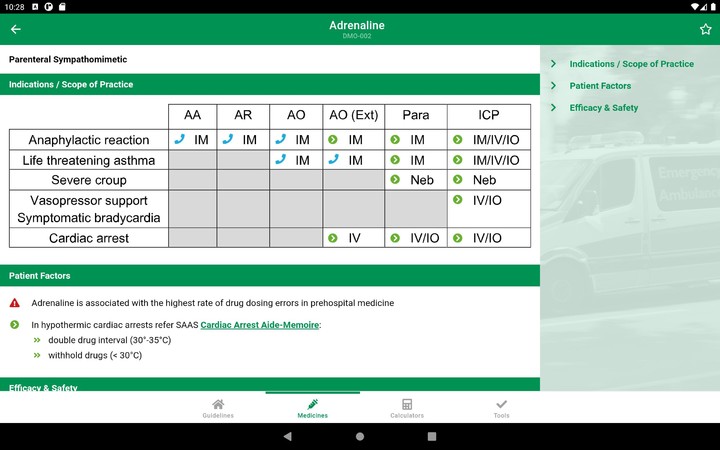The image size is (720, 450).
Task: Click green arrow in Anaphylactic reaction Para cell
Action: pos(395,140)
